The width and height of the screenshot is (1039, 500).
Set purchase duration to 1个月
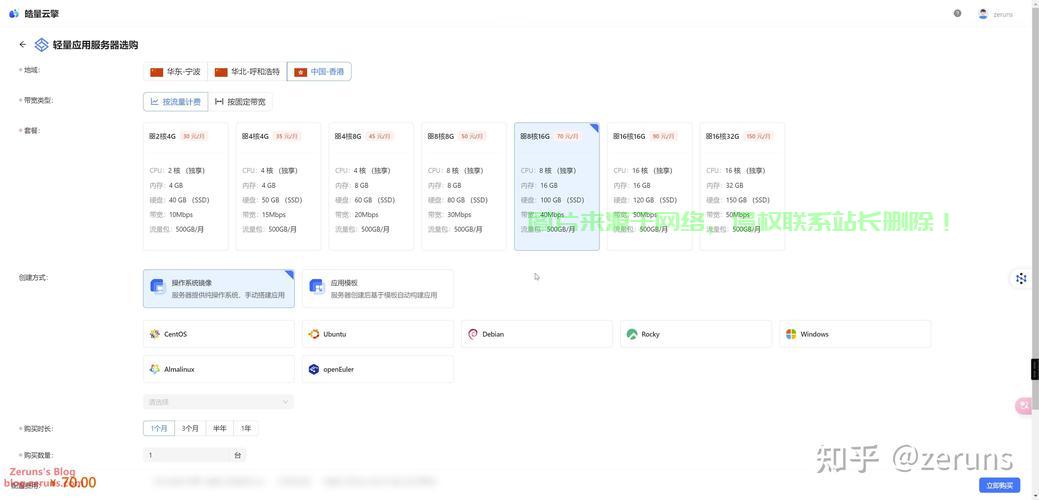point(159,428)
